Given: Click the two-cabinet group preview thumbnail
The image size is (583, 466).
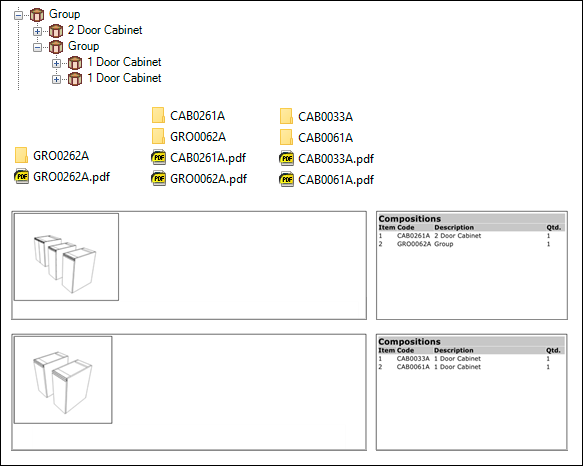Looking at the screenshot, I should tap(63, 380).
